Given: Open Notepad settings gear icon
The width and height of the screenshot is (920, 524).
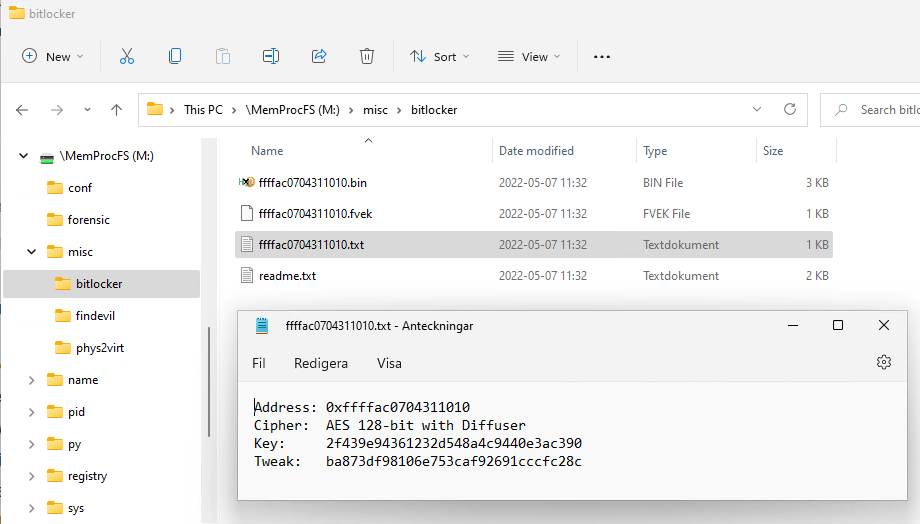Looking at the screenshot, I should tap(884, 362).
